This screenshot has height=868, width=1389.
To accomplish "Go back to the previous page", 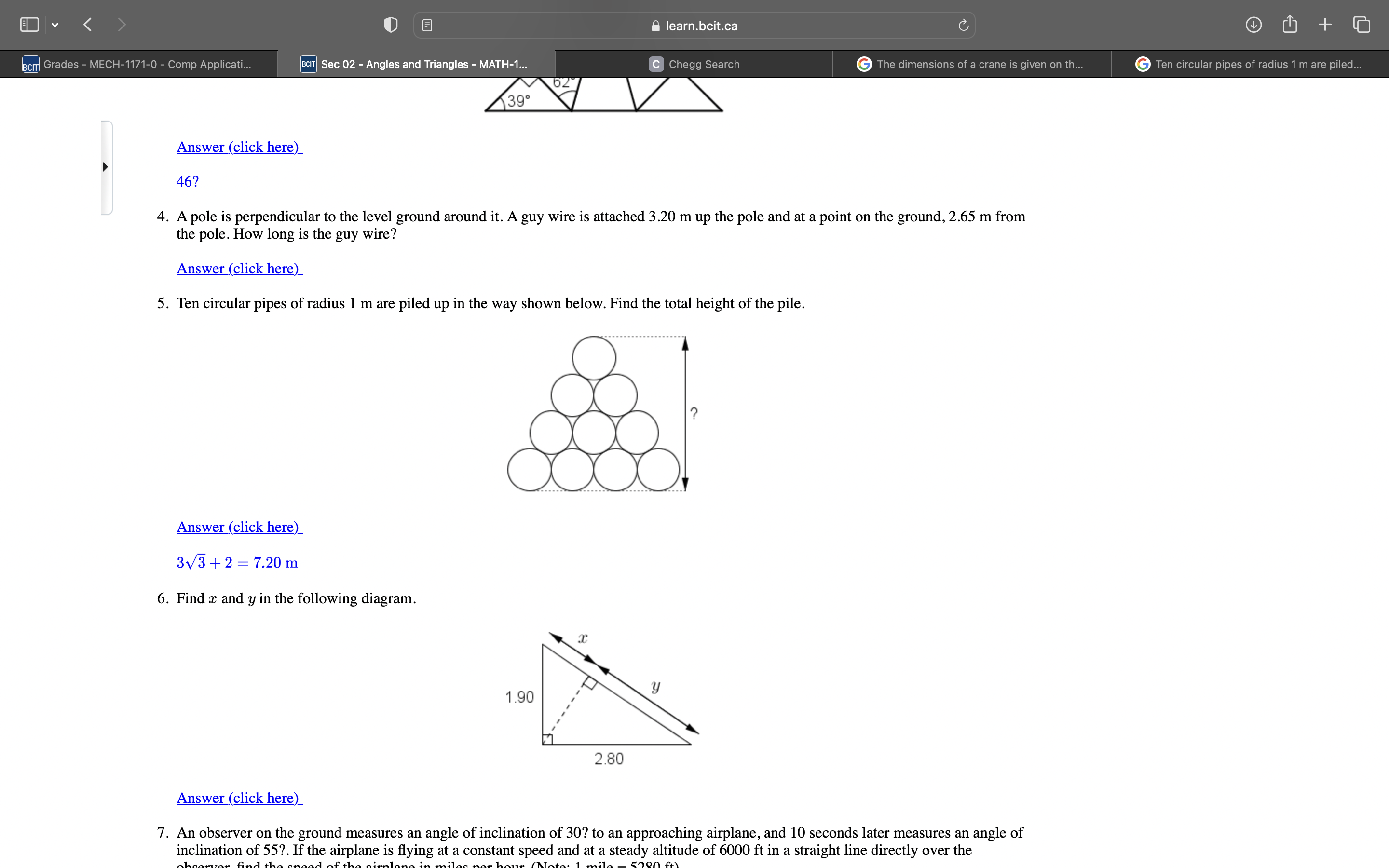I will tap(88, 25).
